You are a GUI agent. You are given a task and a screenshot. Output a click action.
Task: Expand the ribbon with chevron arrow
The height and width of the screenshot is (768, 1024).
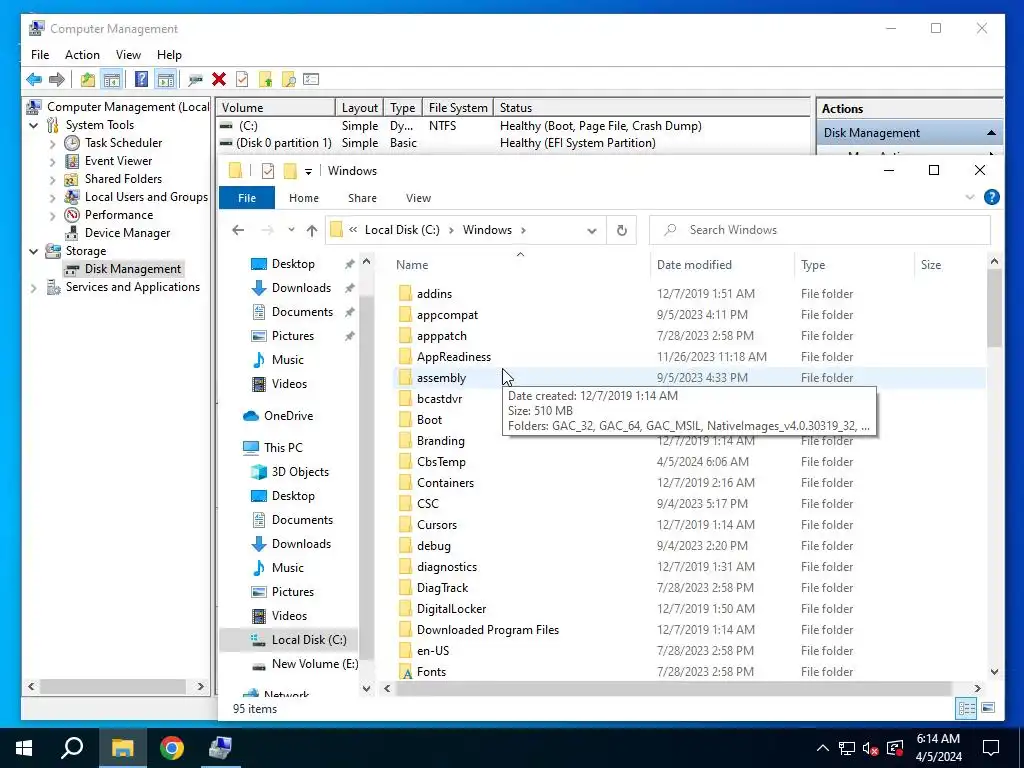pos(969,197)
